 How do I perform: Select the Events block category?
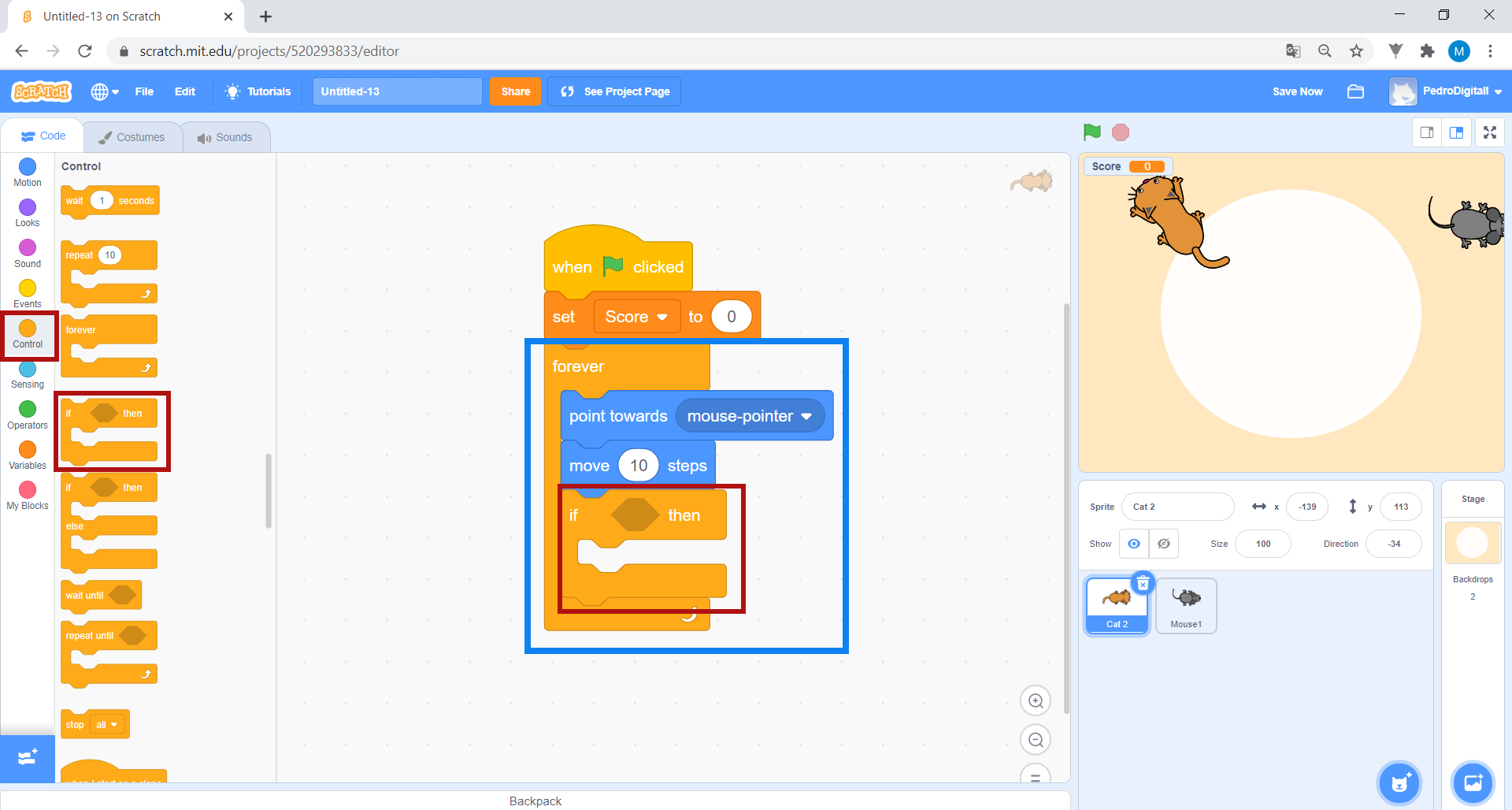click(28, 294)
